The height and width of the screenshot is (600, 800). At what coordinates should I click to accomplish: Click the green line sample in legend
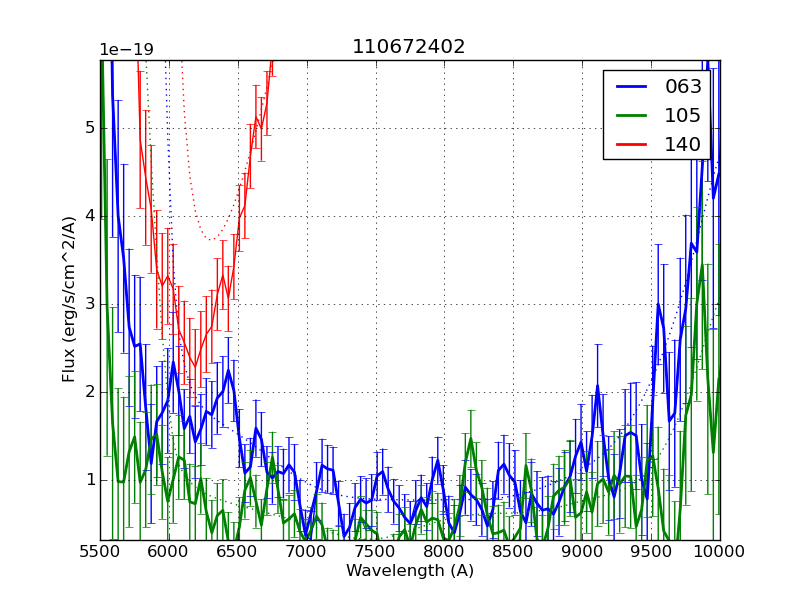(x=632, y=115)
